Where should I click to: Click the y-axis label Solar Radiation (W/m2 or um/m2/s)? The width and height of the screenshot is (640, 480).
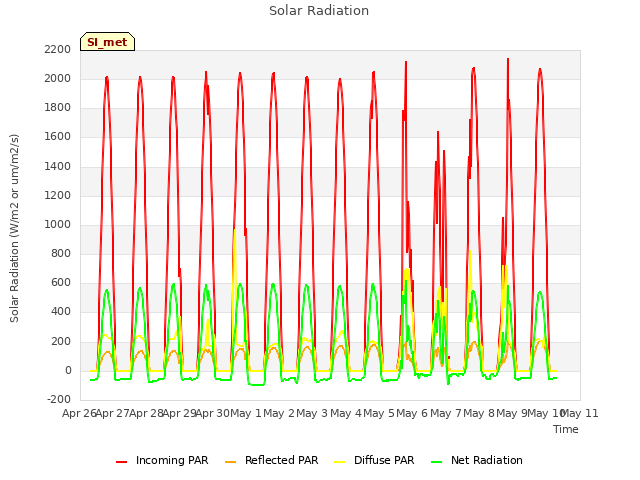point(14,228)
